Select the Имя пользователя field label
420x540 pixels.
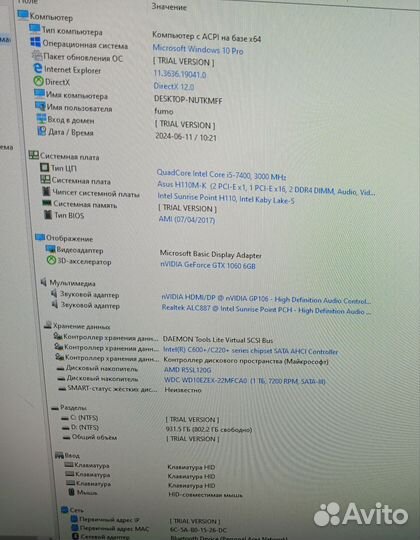click(80, 108)
